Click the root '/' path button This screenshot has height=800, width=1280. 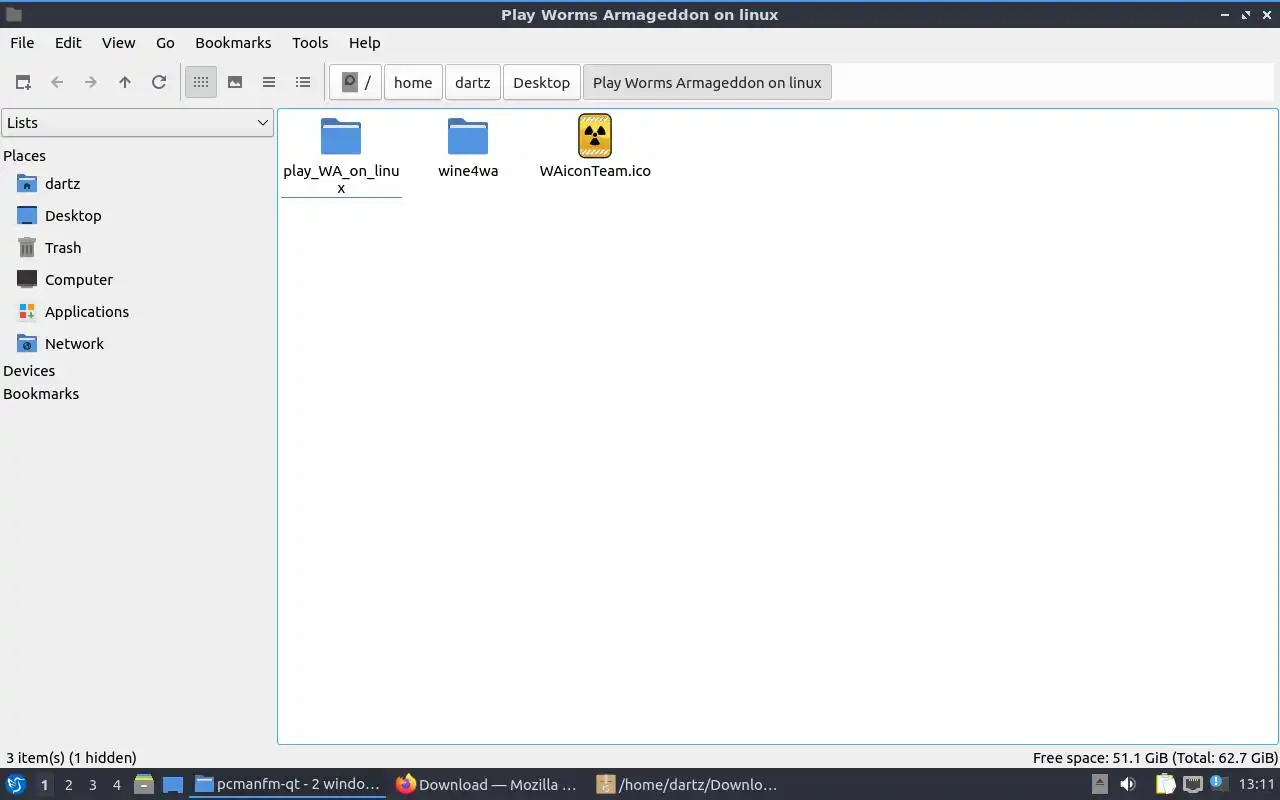tap(356, 82)
